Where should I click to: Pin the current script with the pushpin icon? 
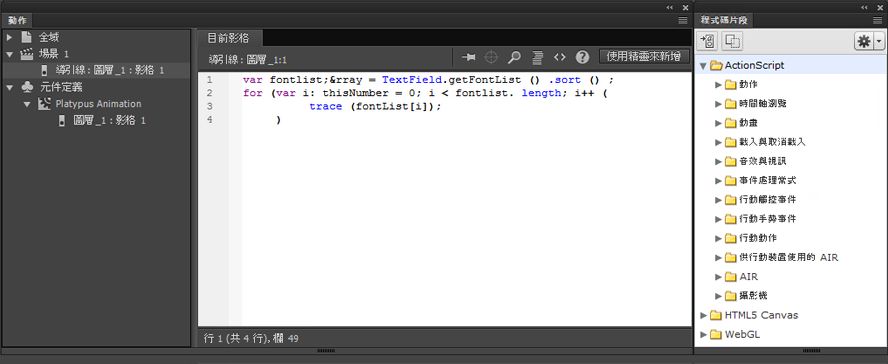coord(469,57)
